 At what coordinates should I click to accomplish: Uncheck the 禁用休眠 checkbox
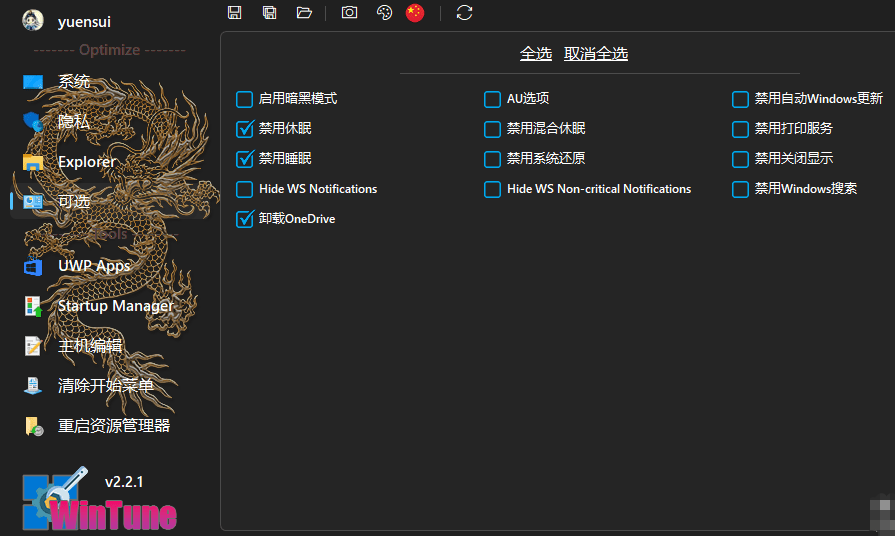click(244, 129)
